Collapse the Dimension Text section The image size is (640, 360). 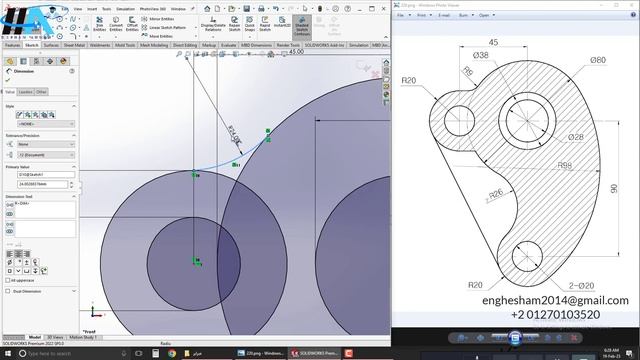tap(74, 196)
